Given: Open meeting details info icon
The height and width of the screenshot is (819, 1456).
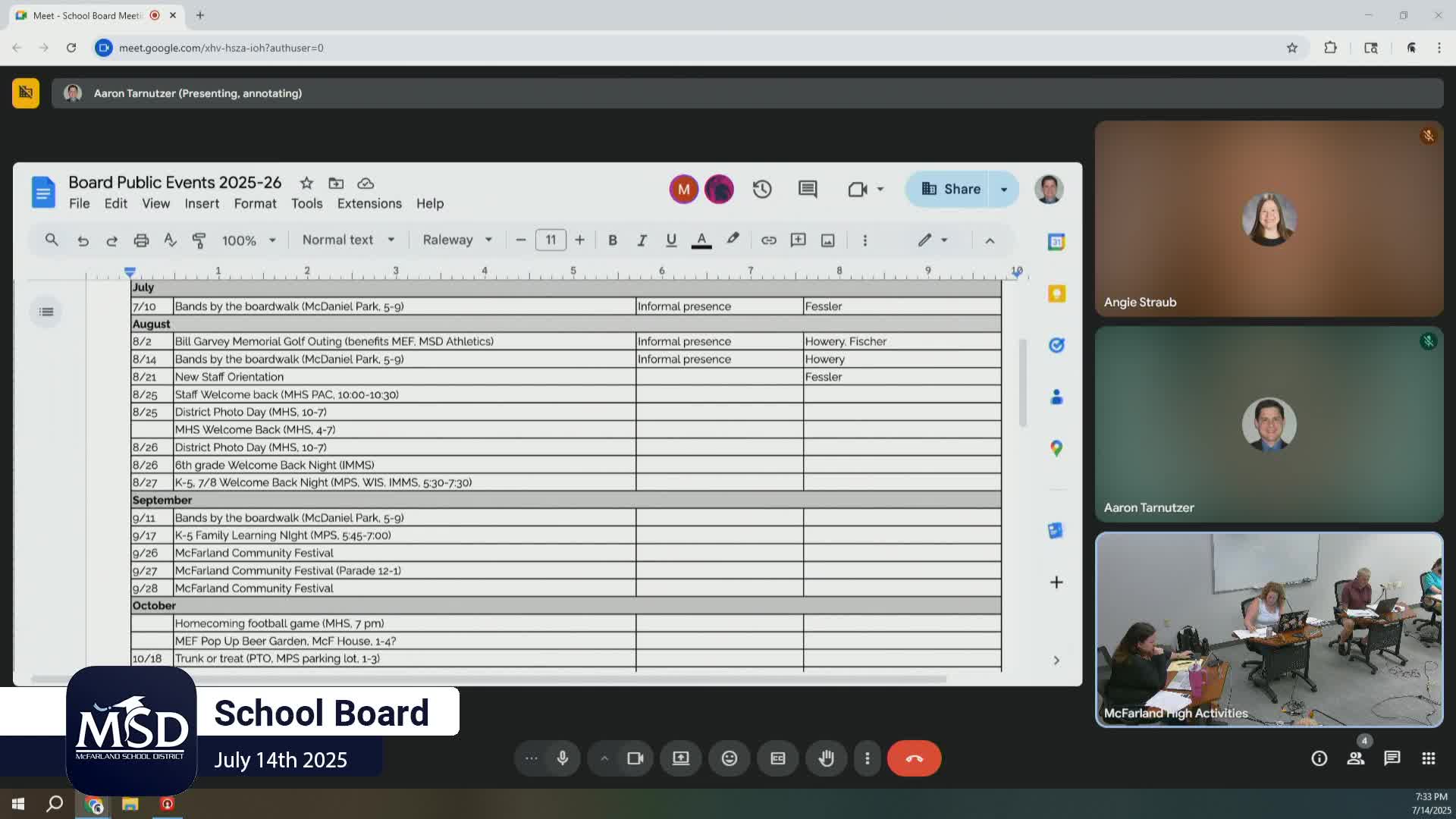Looking at the screenshot, I should click(x=1319, y=758).
